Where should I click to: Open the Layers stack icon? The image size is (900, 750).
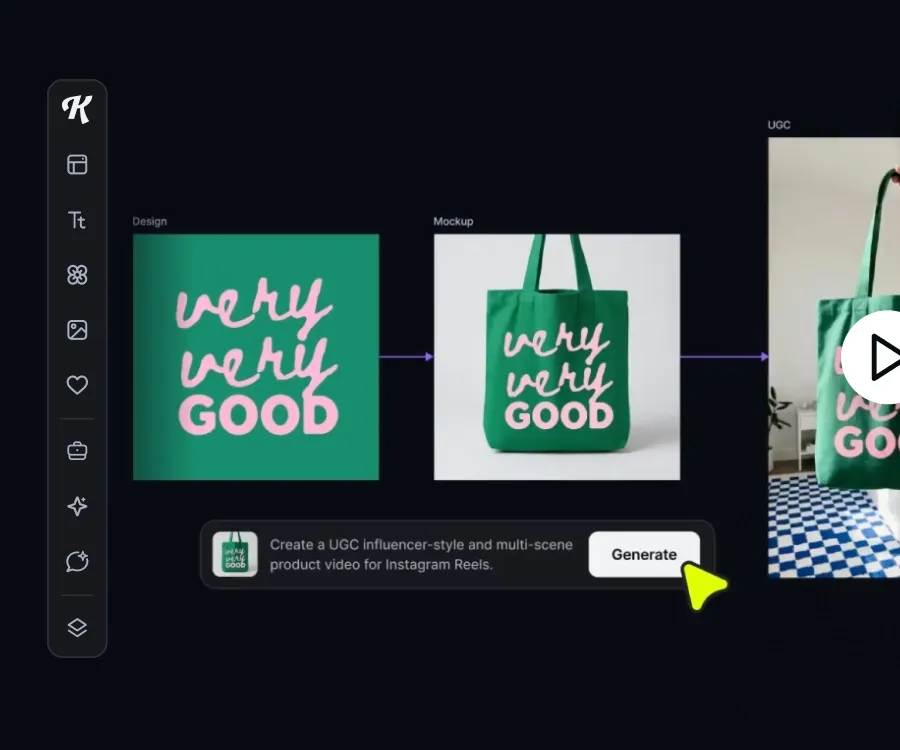77,627
